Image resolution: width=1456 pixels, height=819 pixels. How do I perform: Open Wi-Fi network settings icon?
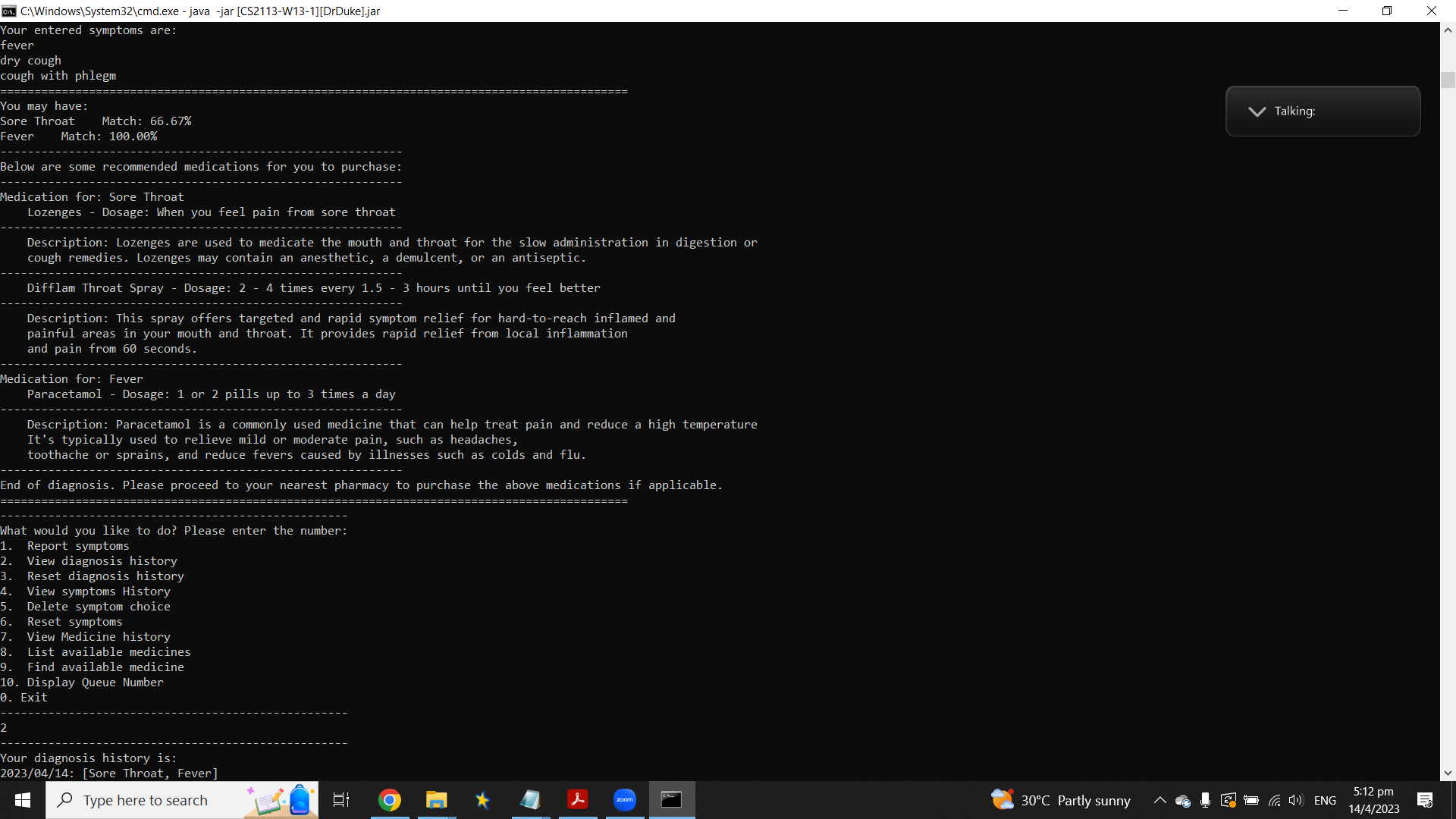click(1274, 801)
